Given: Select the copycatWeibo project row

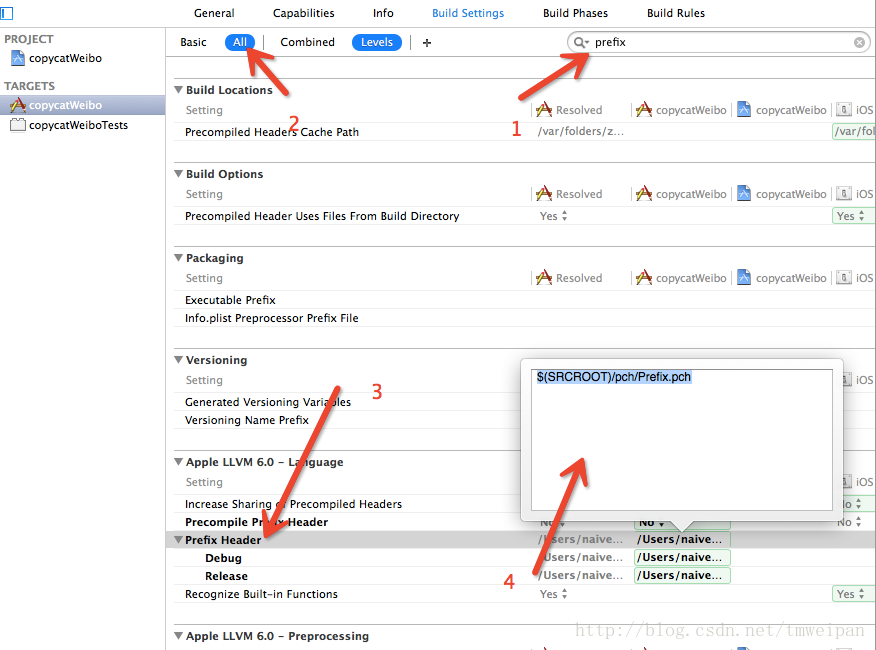Looking at the screenshot, I should coord(82,58).
